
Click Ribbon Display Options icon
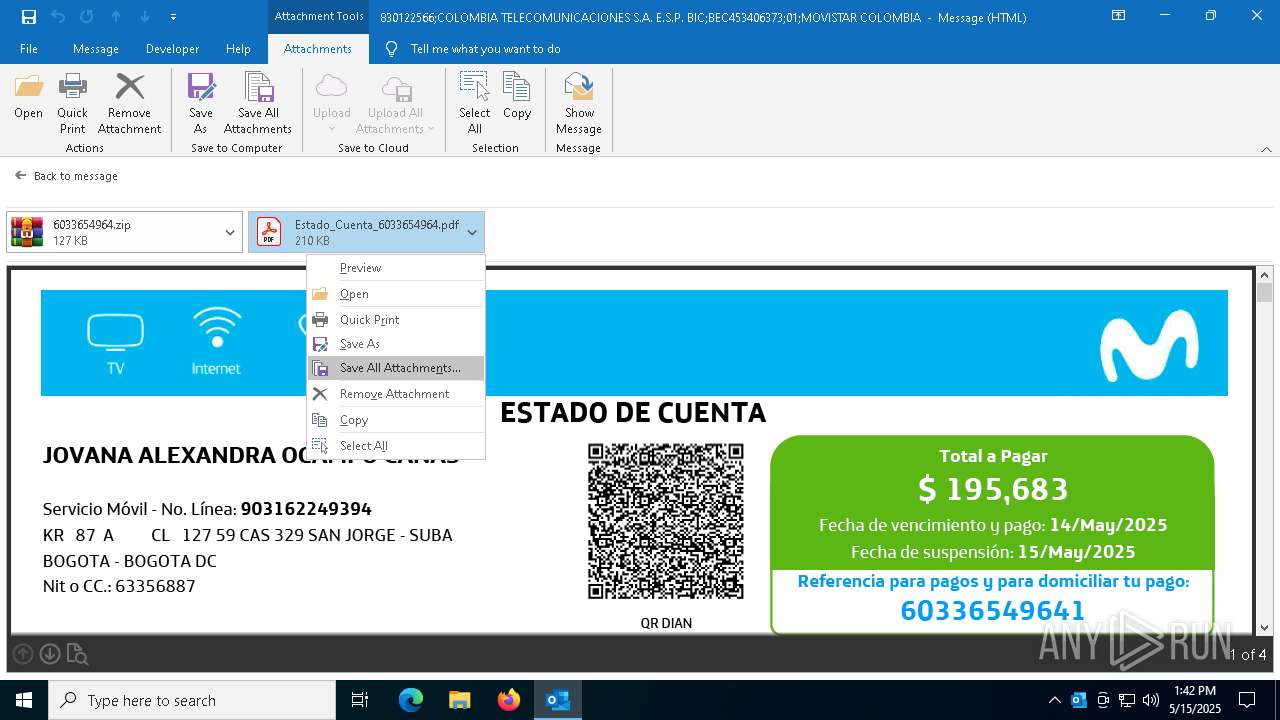coord(1118,16)
